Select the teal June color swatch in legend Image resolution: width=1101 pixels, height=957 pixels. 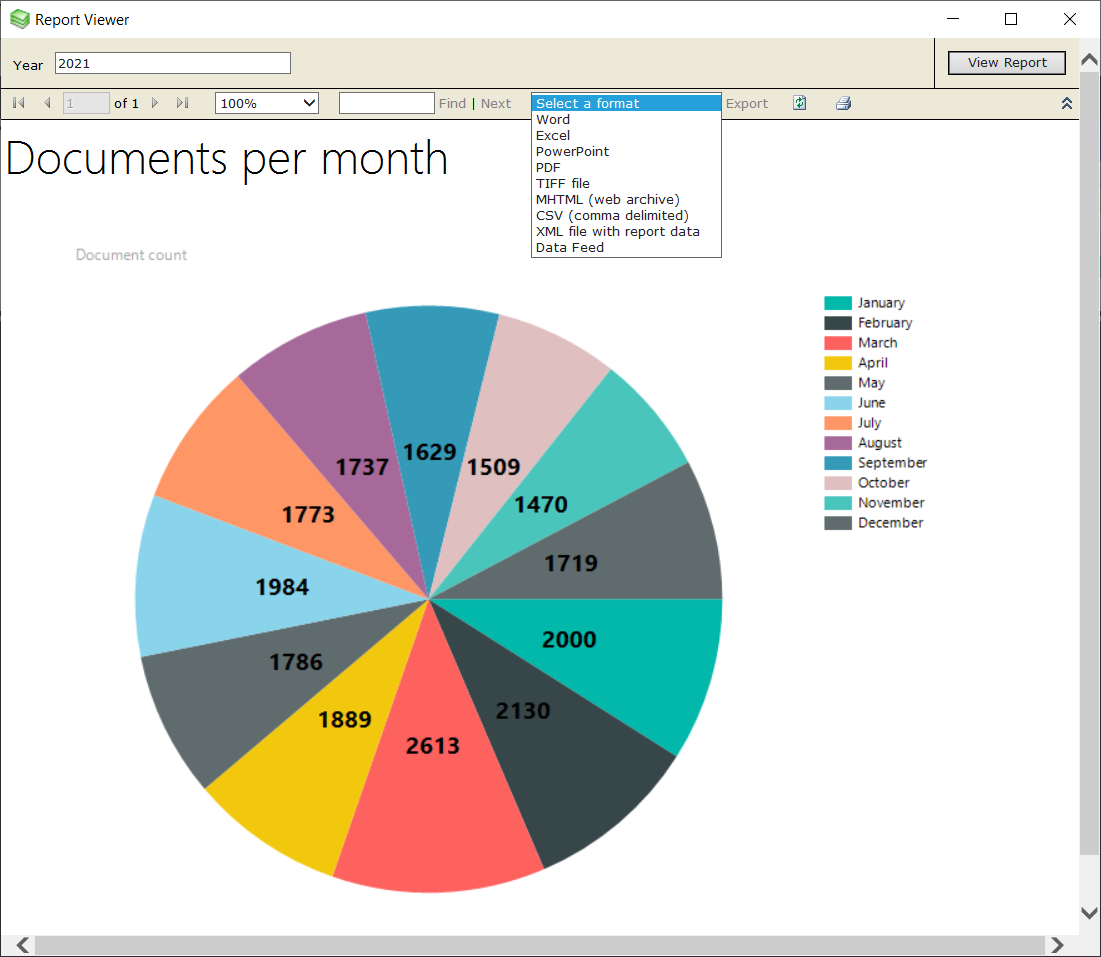pyautogui.click(x=840, y=402)
